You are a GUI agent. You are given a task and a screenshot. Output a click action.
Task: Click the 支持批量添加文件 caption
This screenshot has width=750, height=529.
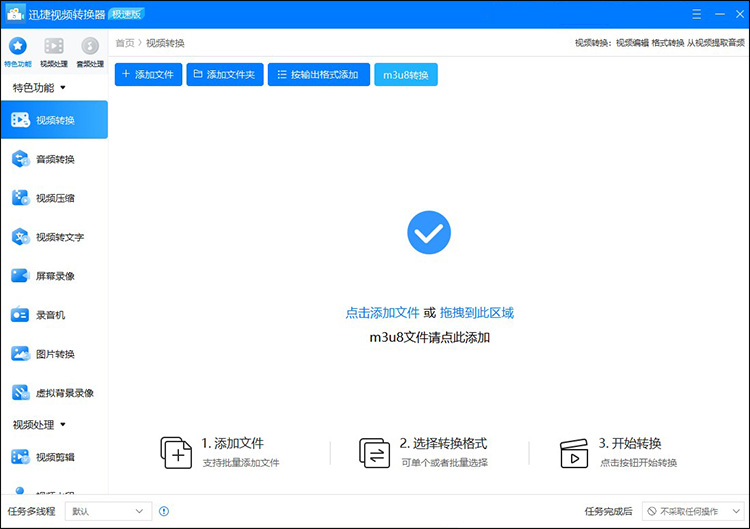[241, 463]
